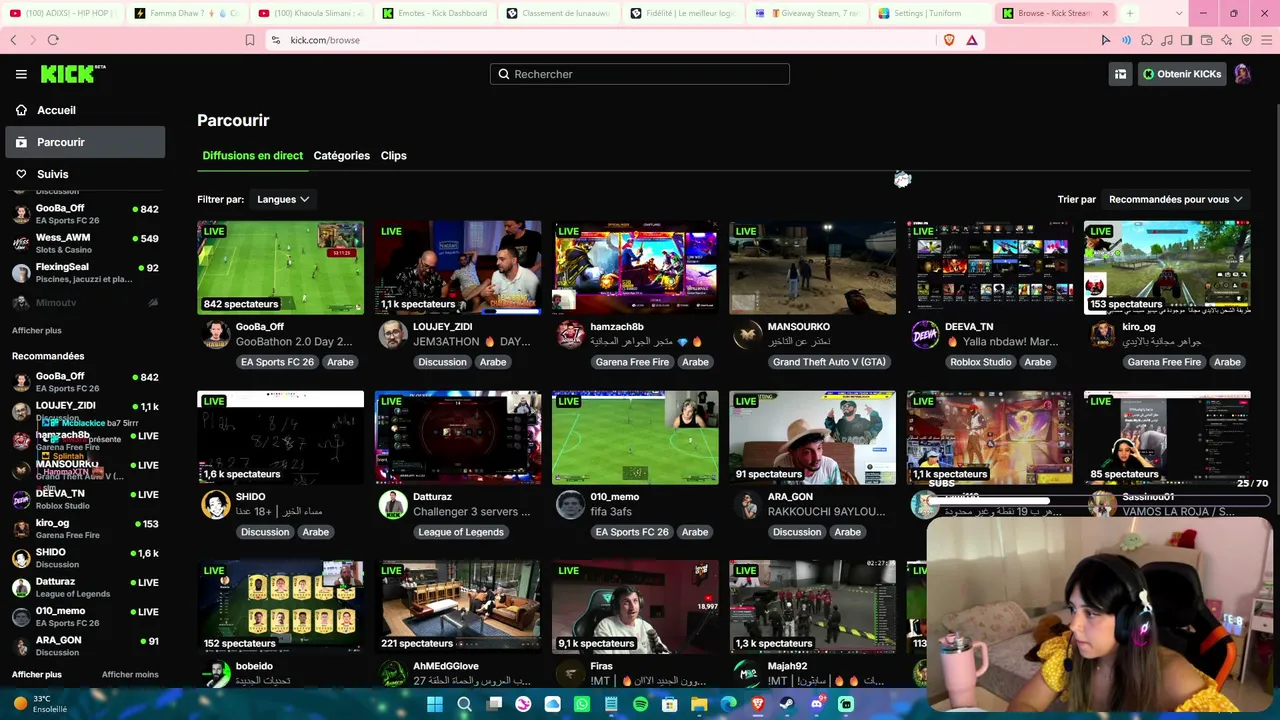Switch to Settings | Tuniform browser tab
The height and width of the screenshot is (720, 1280).
click(x=930, y=13)
